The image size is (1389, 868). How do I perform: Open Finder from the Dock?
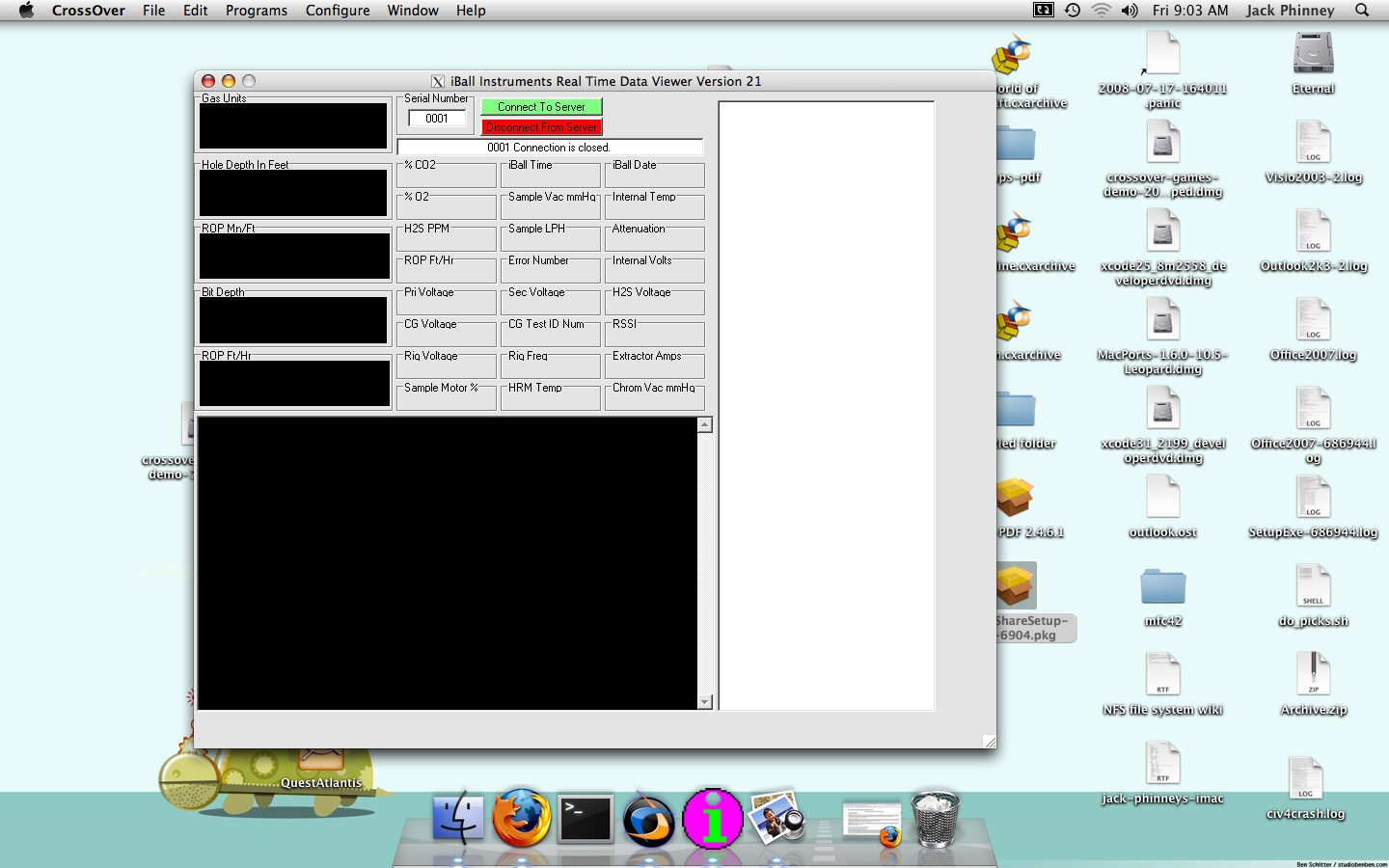pos(458,818)
